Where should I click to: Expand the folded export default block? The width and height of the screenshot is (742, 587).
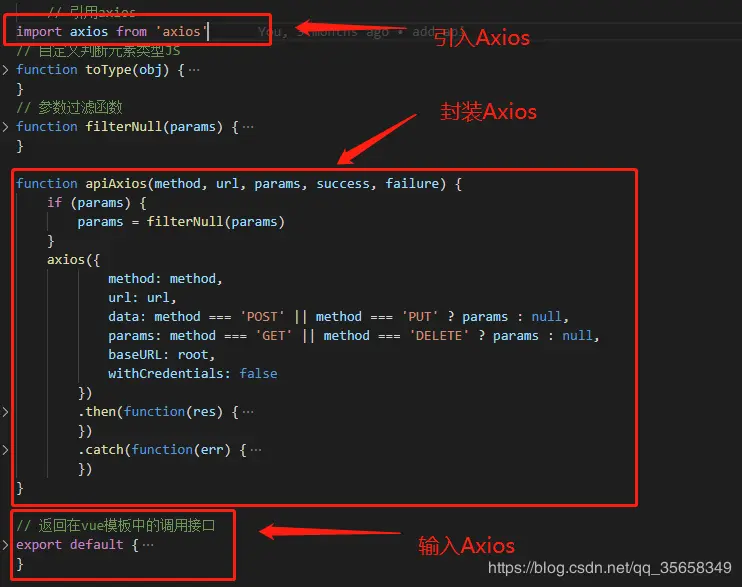5,545
